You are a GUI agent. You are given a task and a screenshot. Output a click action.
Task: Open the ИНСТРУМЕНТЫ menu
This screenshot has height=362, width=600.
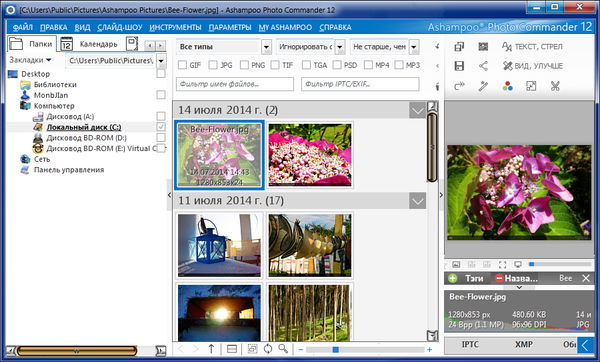point(175,28)
